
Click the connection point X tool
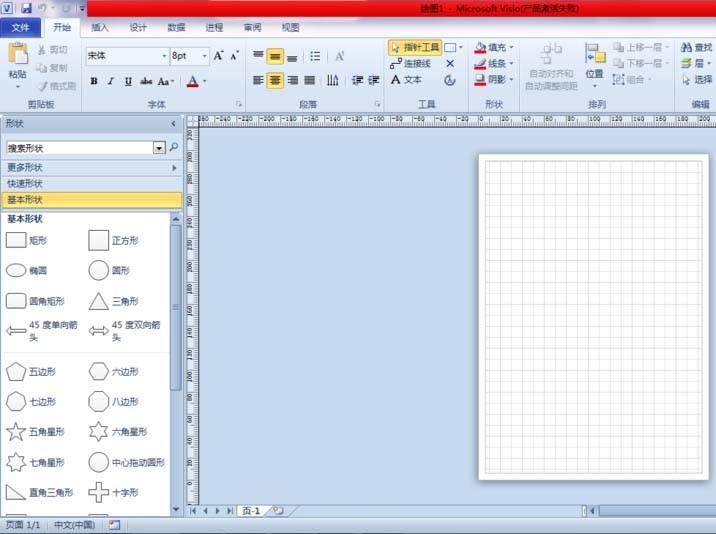click(x=450, y=63)
